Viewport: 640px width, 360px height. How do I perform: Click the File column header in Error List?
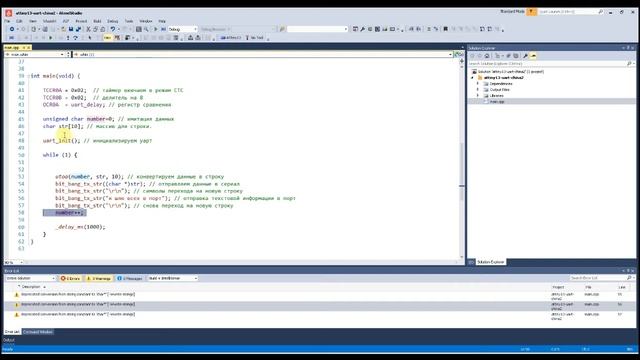click(x=588, y=287)
